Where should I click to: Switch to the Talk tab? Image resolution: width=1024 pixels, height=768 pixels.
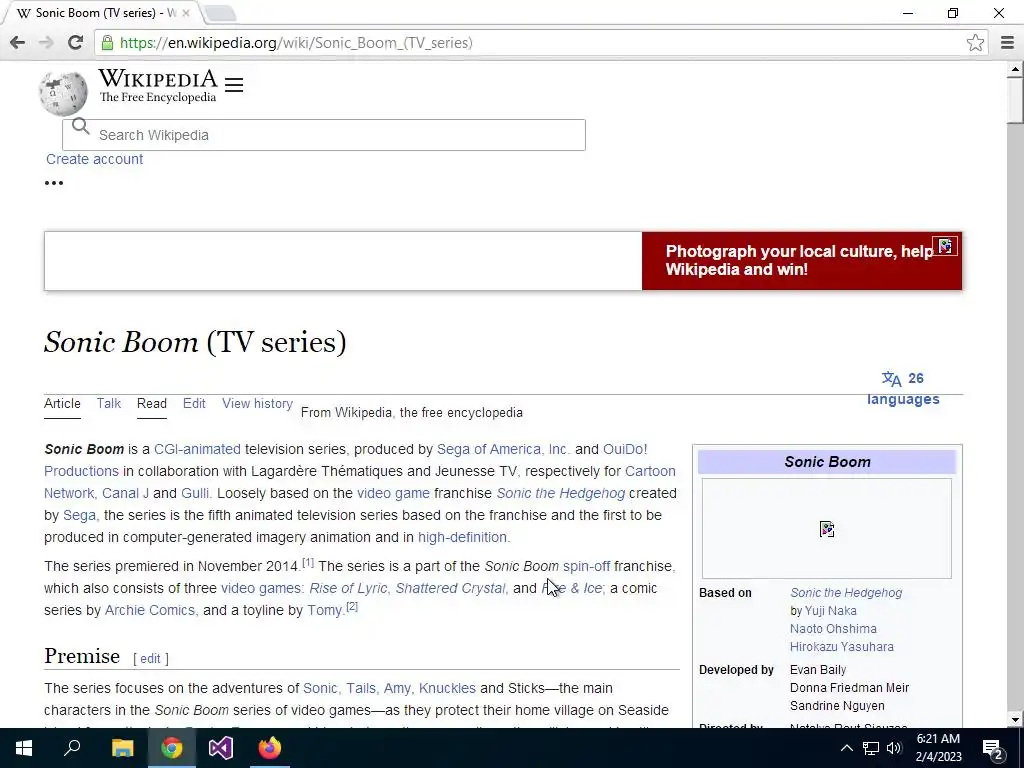point(108,404)
